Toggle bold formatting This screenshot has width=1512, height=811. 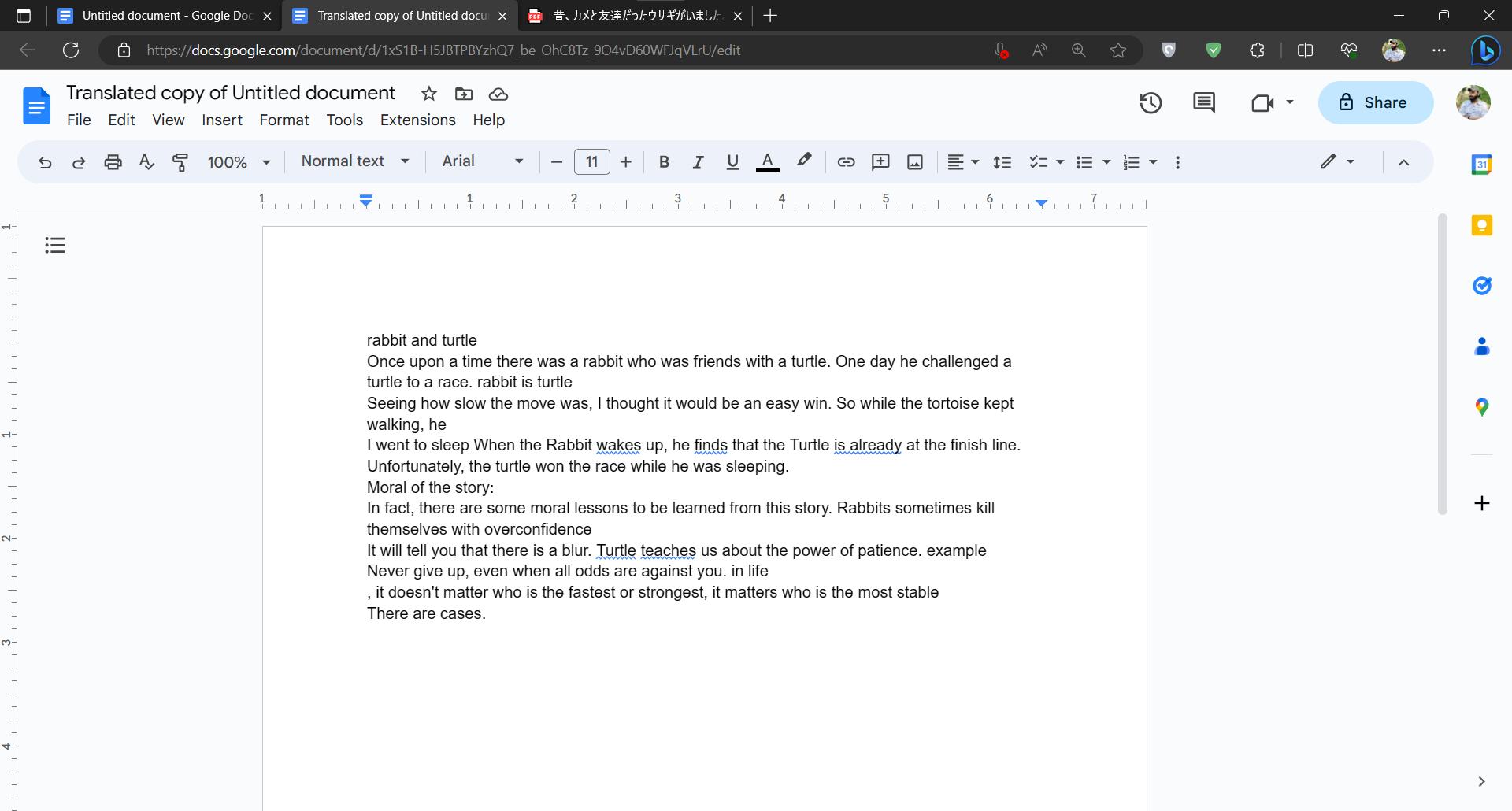[664, 161]
